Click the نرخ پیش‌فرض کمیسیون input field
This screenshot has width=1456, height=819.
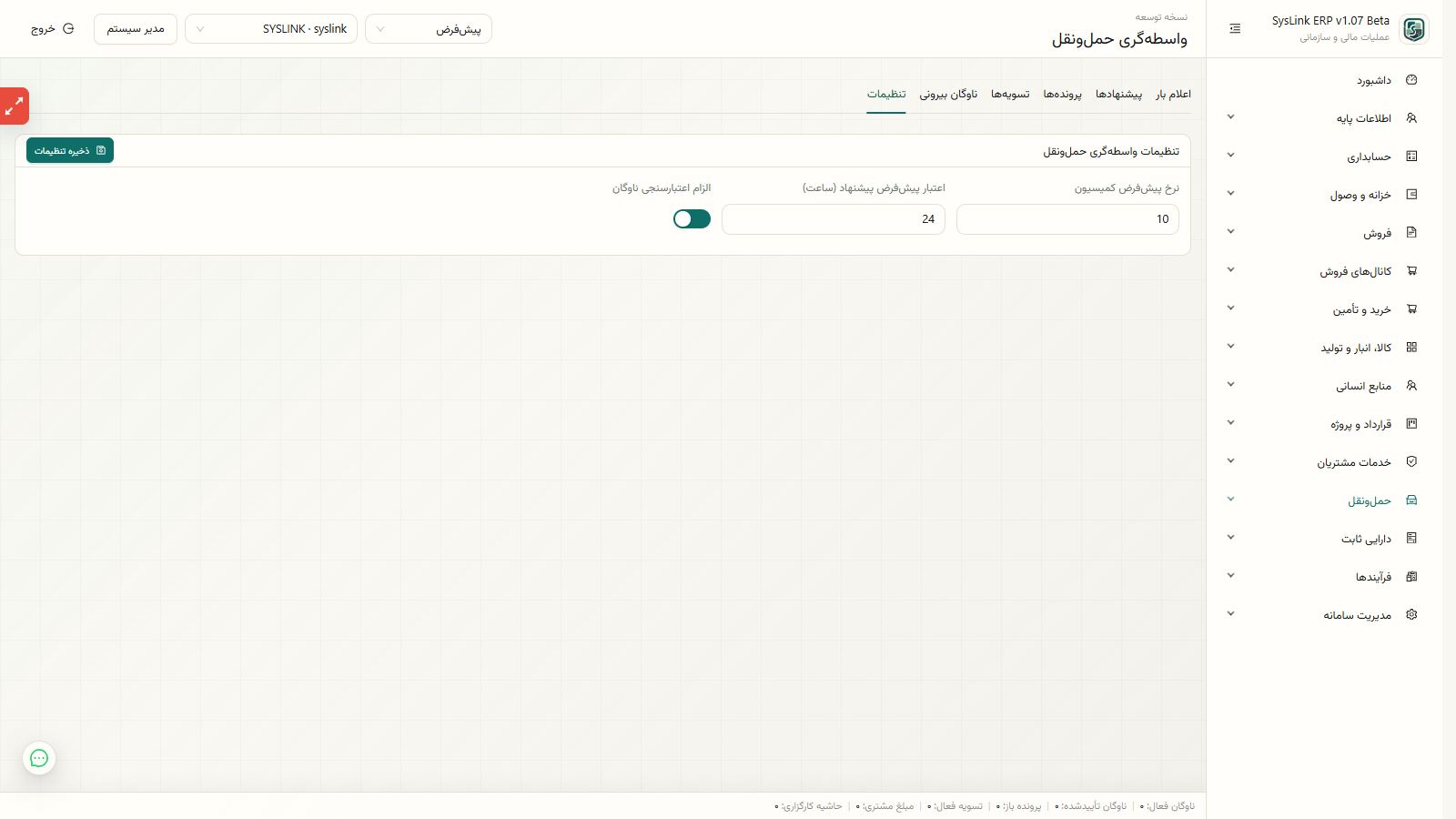(x=1067, y=219)
